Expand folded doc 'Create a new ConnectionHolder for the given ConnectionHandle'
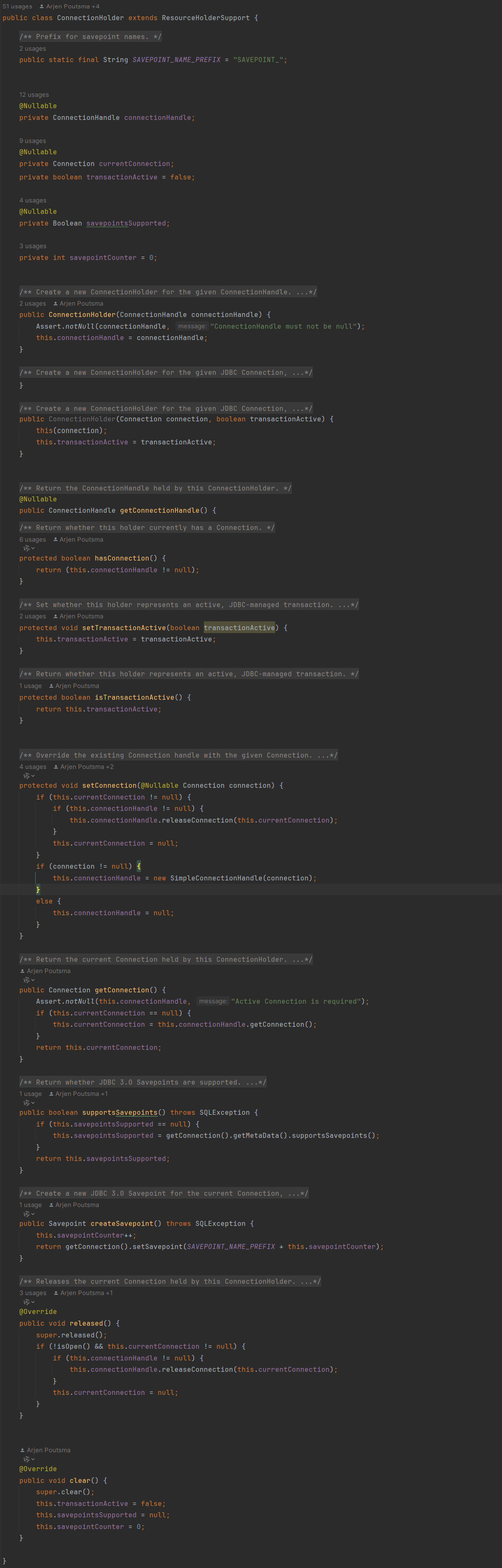The image size is (502, 1568). point(167,292)
